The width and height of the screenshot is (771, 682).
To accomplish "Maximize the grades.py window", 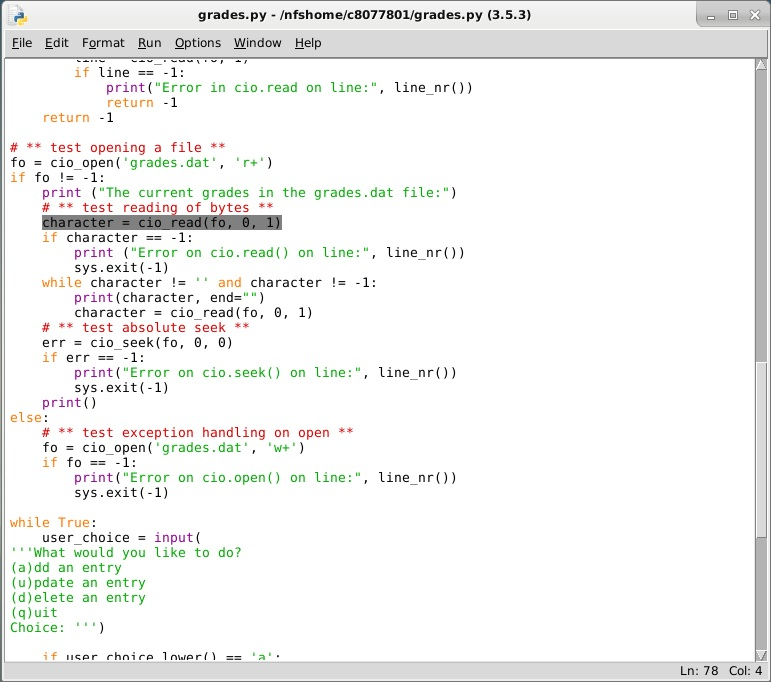I will [x=733, y=15].
